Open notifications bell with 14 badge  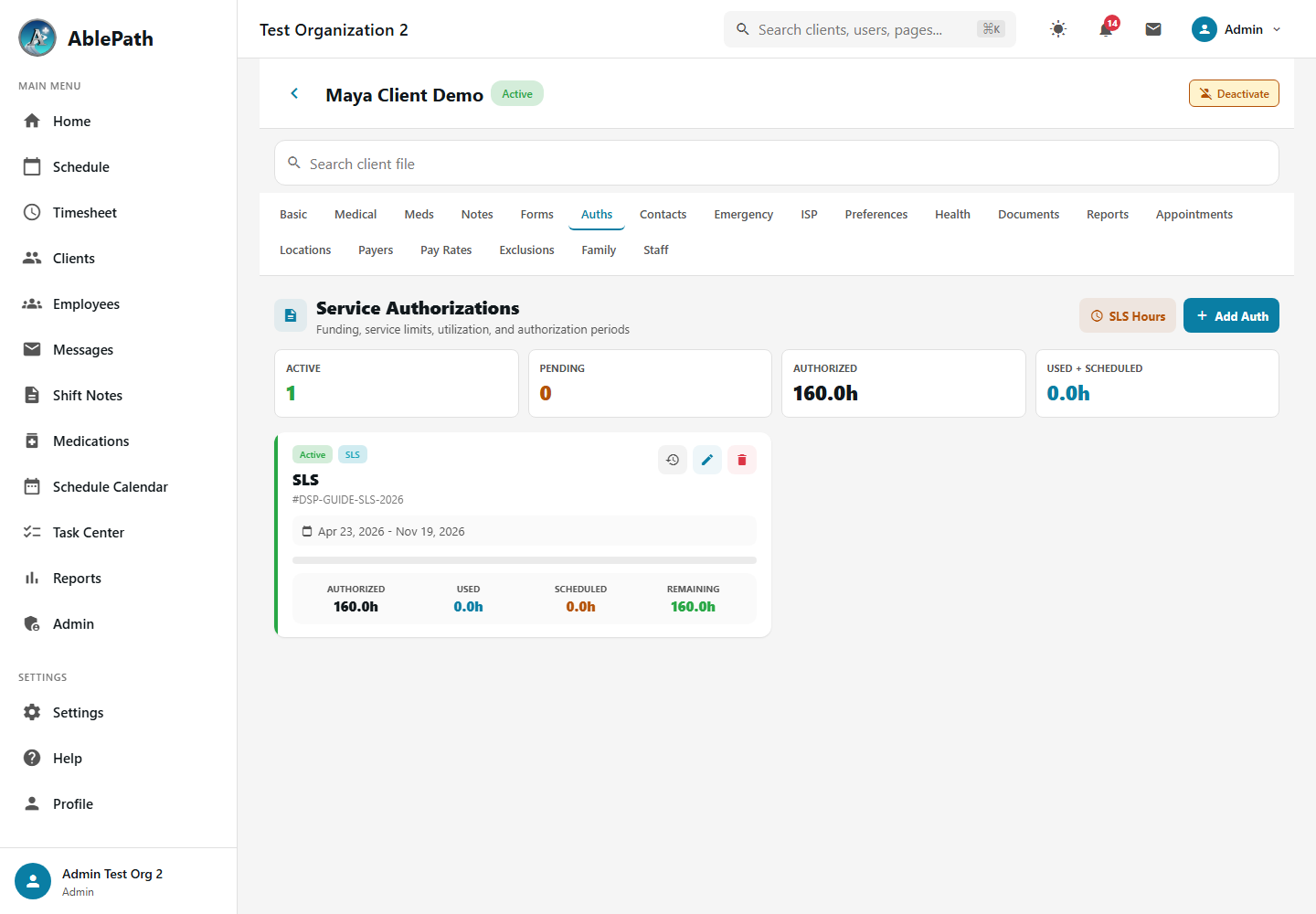(x=1106, y=29)
